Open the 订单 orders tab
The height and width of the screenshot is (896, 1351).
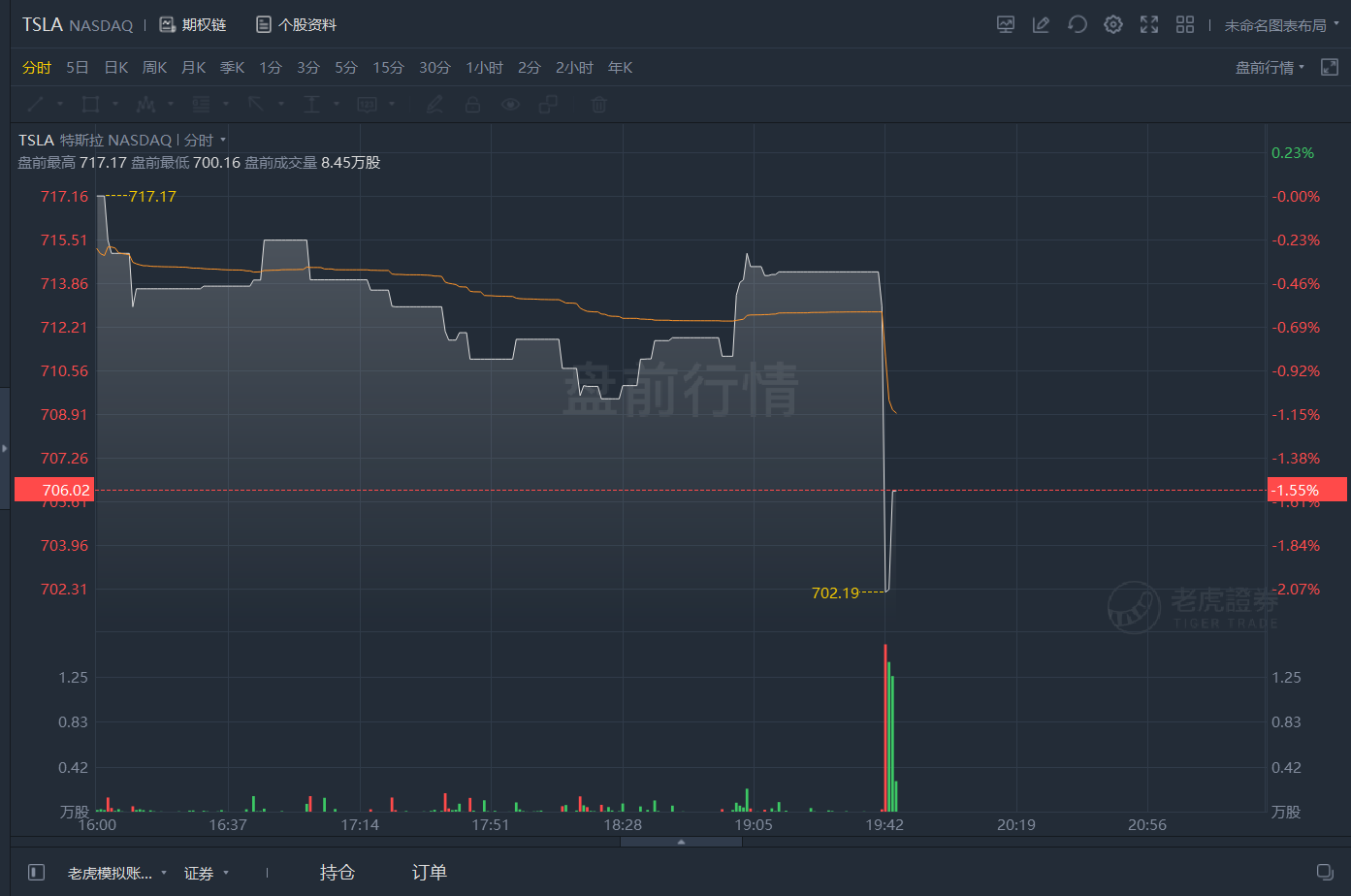pos(429,872)
